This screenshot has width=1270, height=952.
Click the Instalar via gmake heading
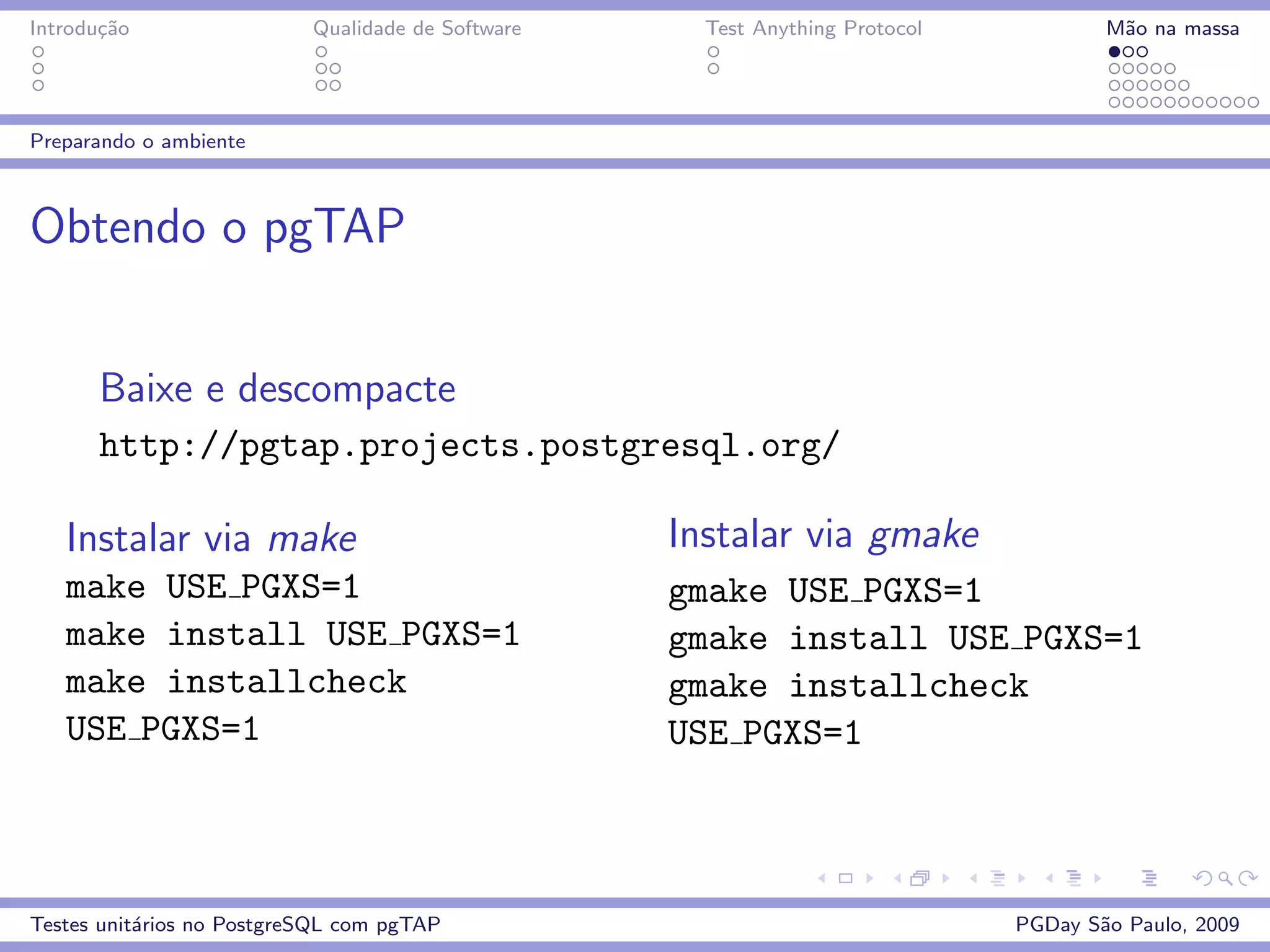[x=824, y=535]
